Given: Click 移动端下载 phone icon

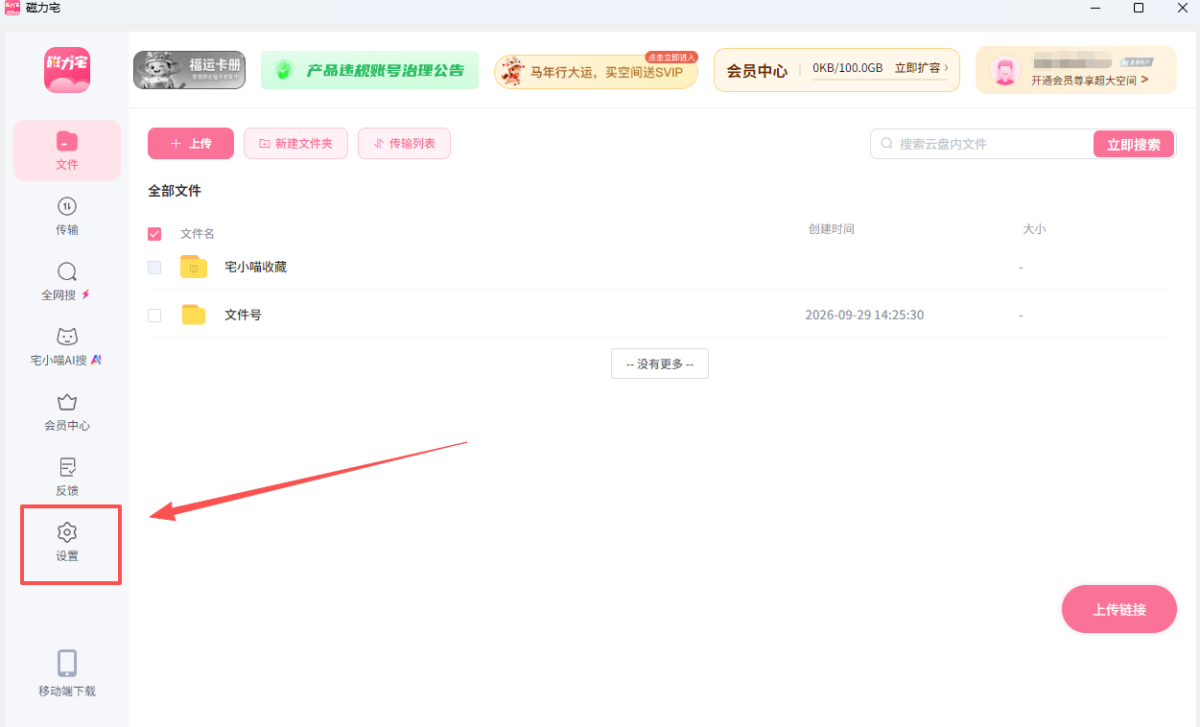Looking at the screenshot, I should pos(67,663).
